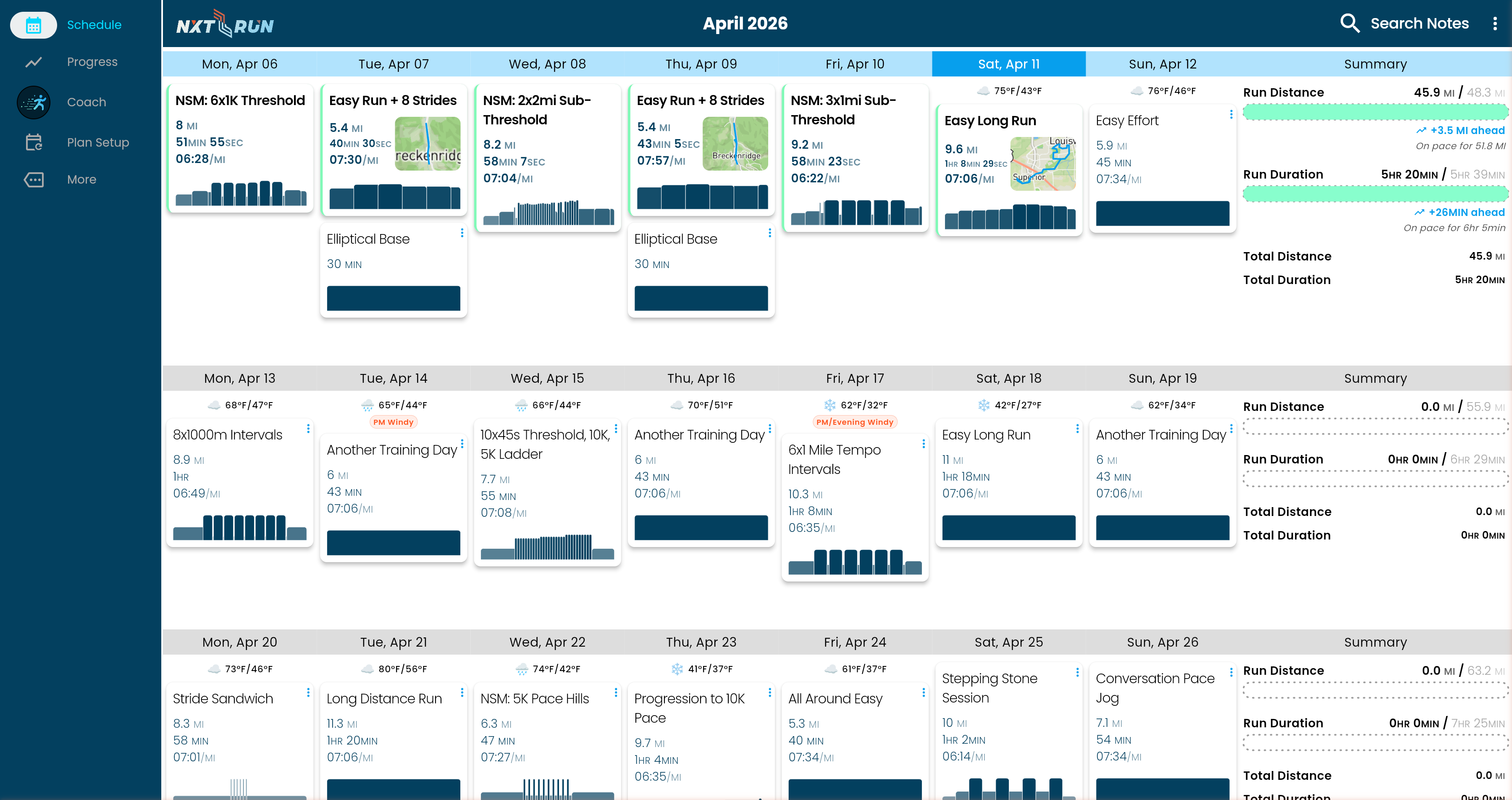Image resolution: width=1512 pixels, height=800 pixels.
Task: Open the 8x1000m Intervals card options menu
Action: click(x=309, y=429)
